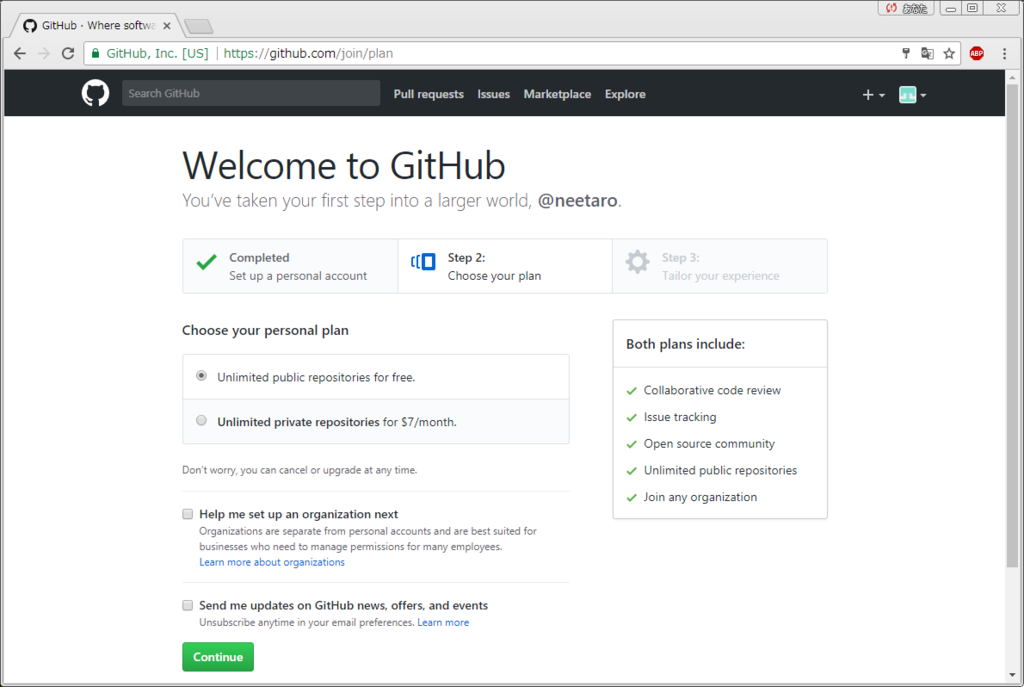Image resolution: width=1024 pixels, height=687 pixels.
Task: Open Pull requests in the header
Action: pos(428,94)
